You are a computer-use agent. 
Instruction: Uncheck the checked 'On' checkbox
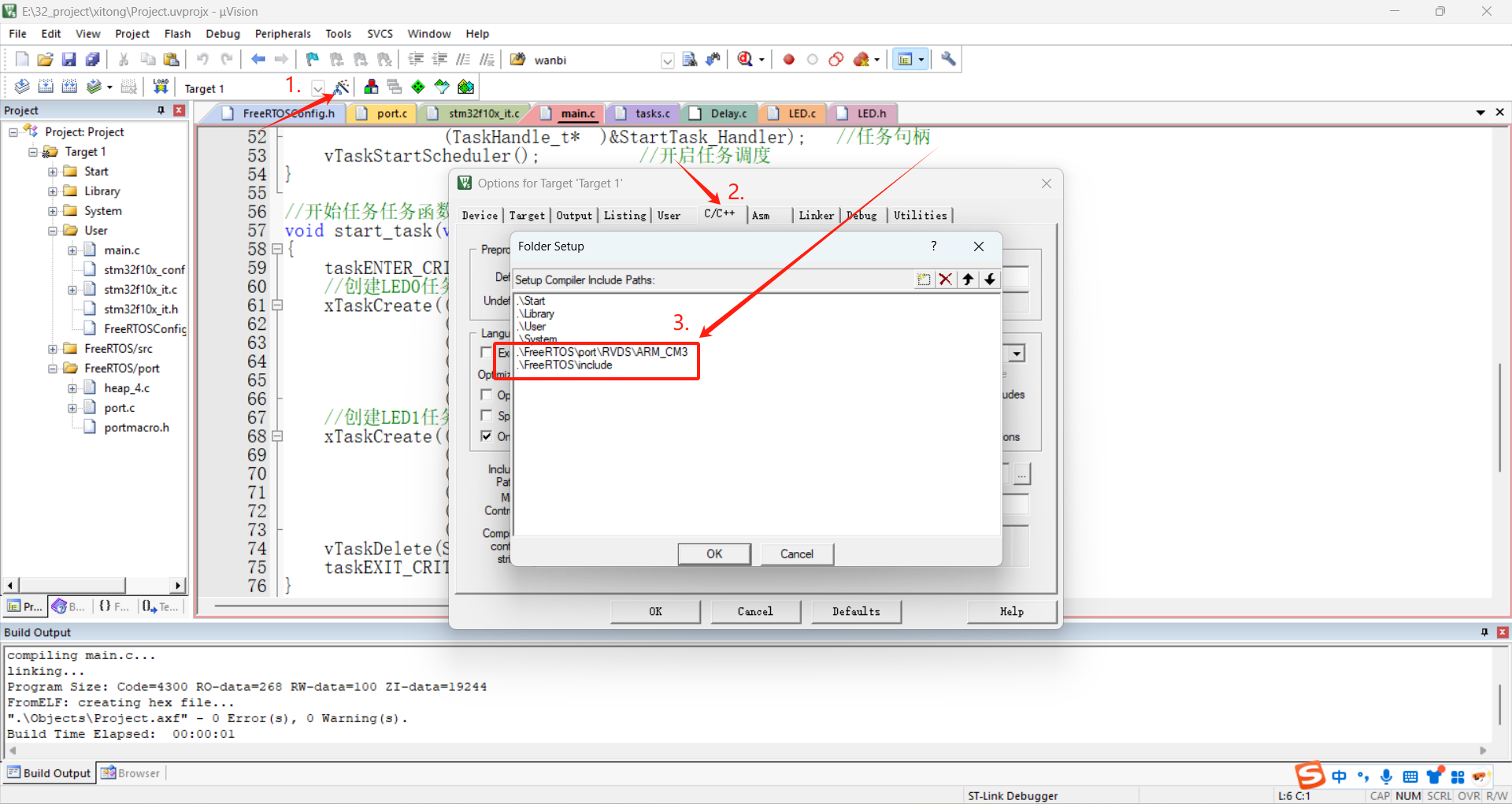point(487,435)
